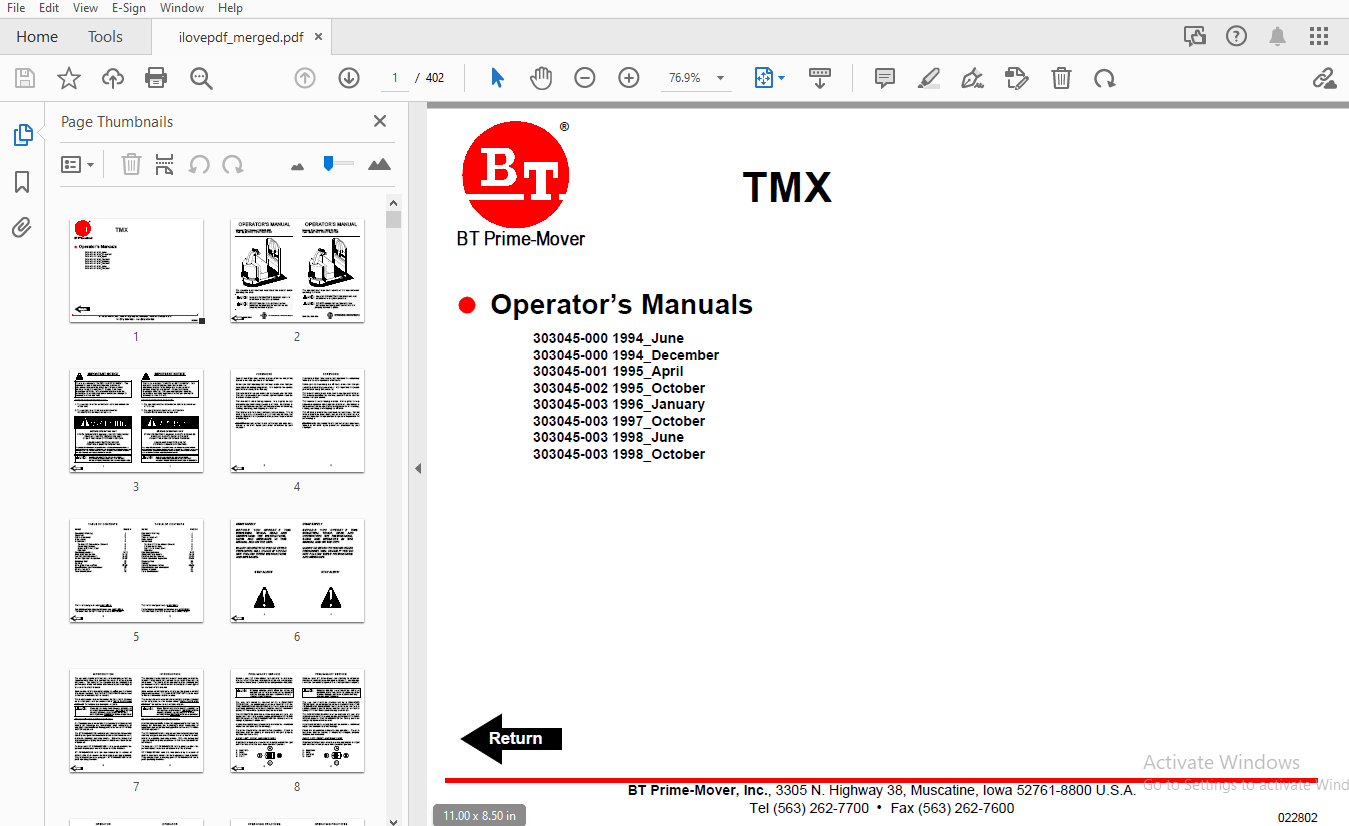Open the Help menu

[230, 8]
